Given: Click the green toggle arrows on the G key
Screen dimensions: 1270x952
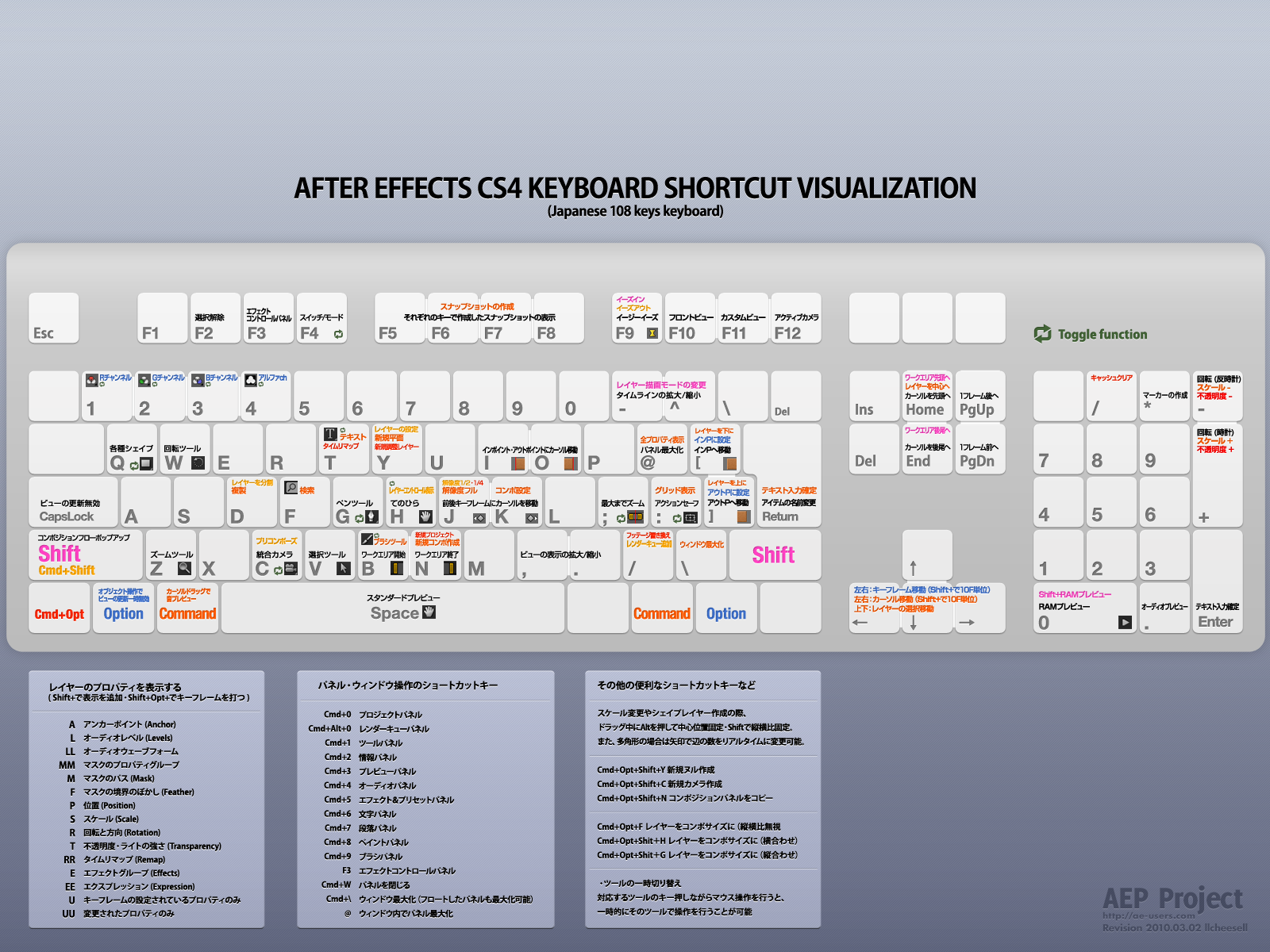Looking at the screenshot, I should click(360, 518).
